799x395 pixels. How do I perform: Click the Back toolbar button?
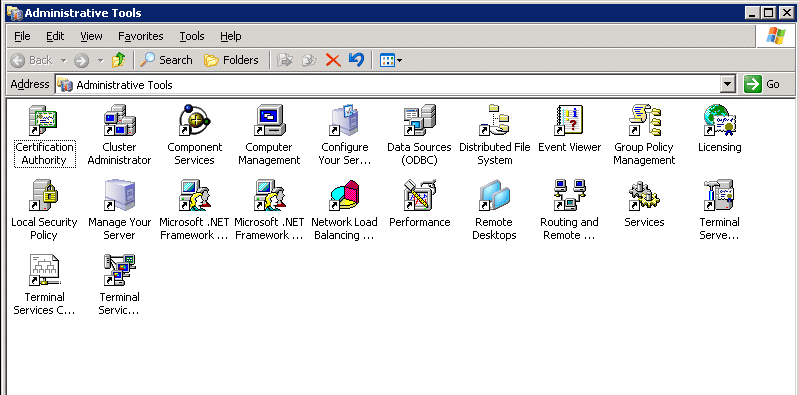(32, 60)
